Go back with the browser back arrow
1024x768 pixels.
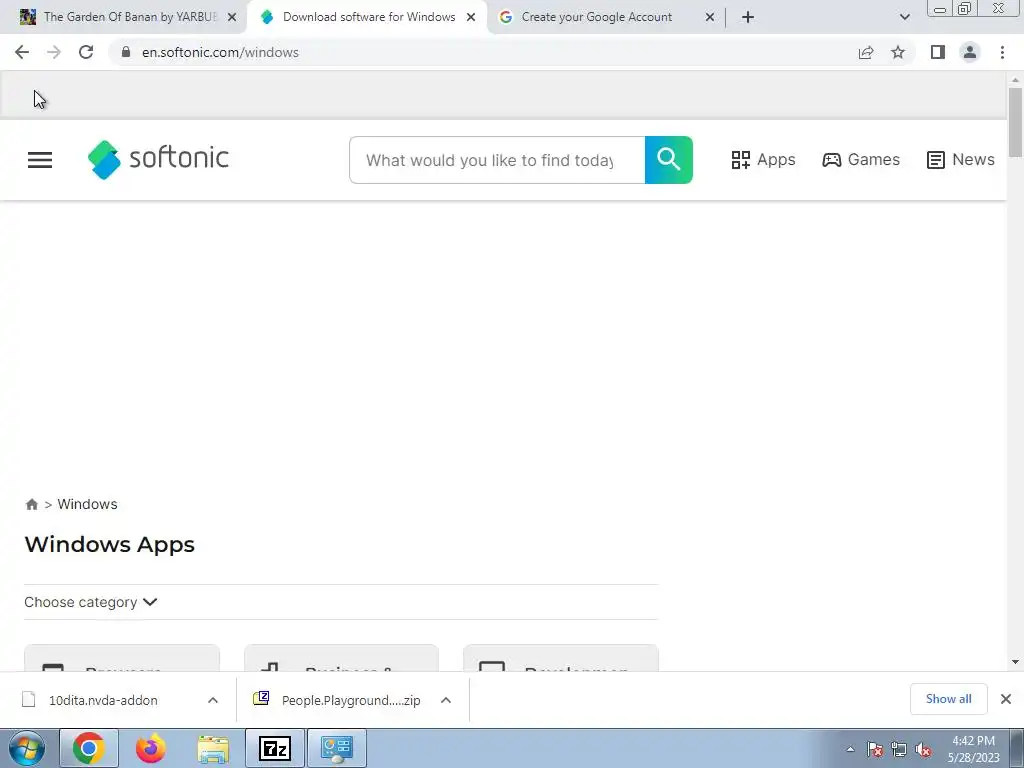(22, 52)
